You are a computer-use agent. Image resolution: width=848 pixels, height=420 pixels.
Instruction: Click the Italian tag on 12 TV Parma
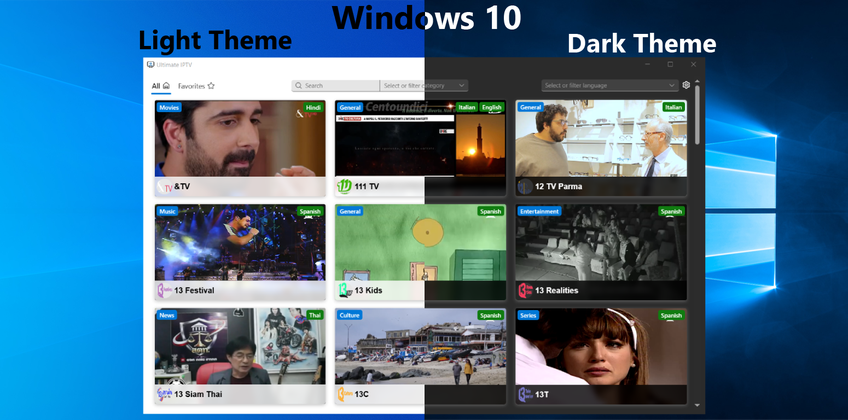[673, 108]
